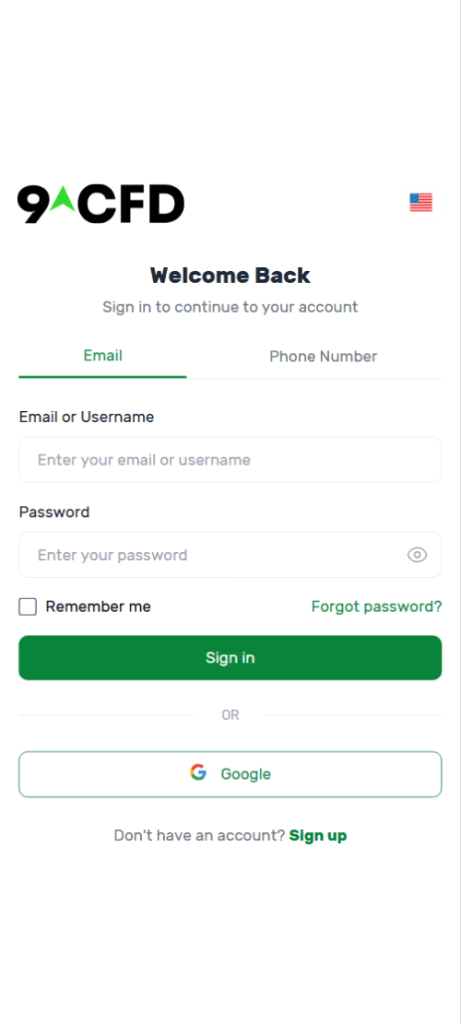Click the colorful Google G logo

[199, 773]
